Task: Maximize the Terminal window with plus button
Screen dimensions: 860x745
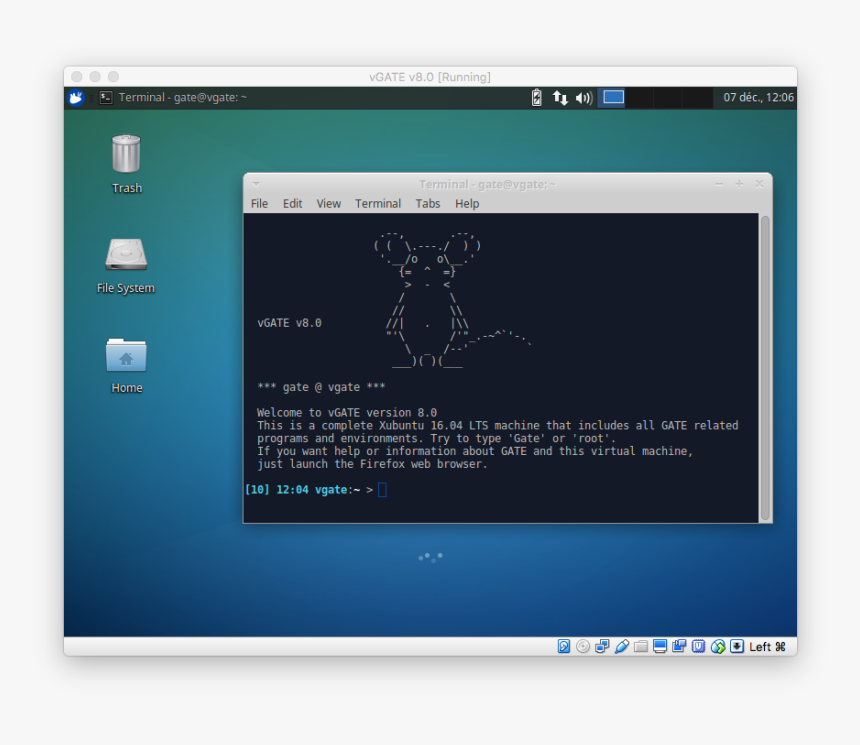Action: point(739,184)
